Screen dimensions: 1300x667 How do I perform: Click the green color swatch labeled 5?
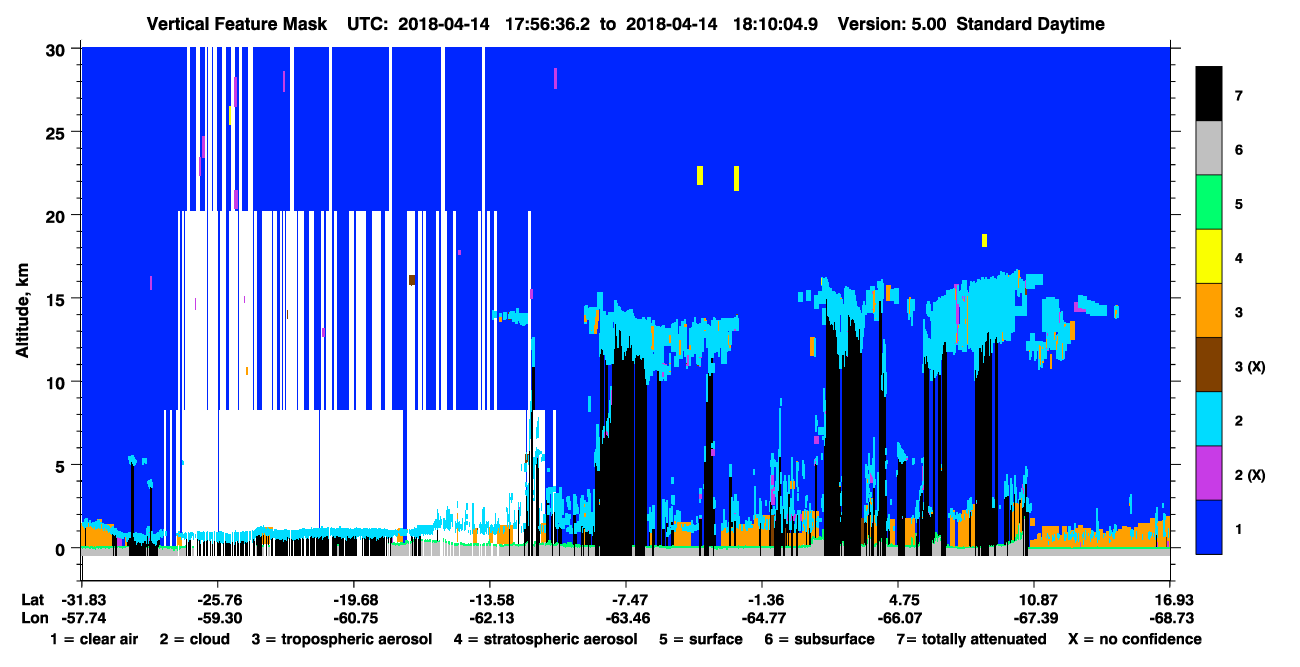point(1209,203)
